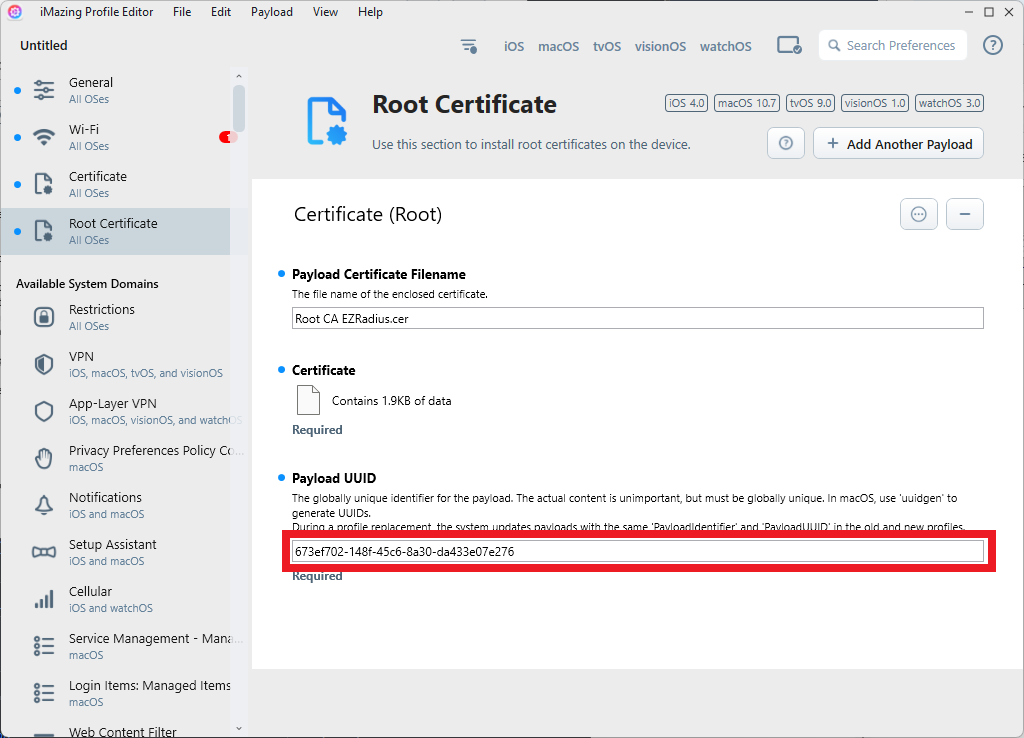This screenshot has height=738, width=1024.
Task: Click the Privacy Preferences hand icon
Action: pos(44,458)
